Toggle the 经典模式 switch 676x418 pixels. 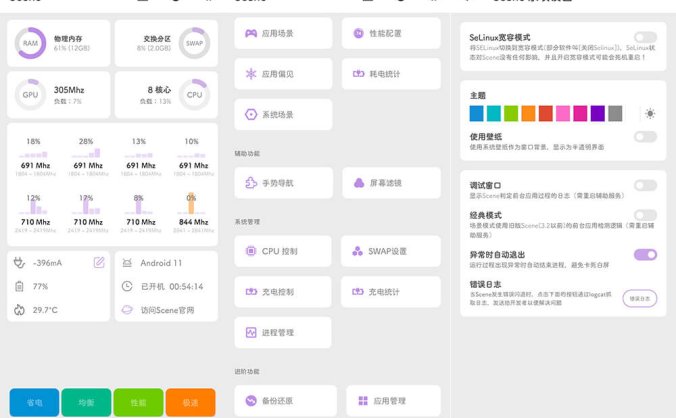click(x=645, y=215)
